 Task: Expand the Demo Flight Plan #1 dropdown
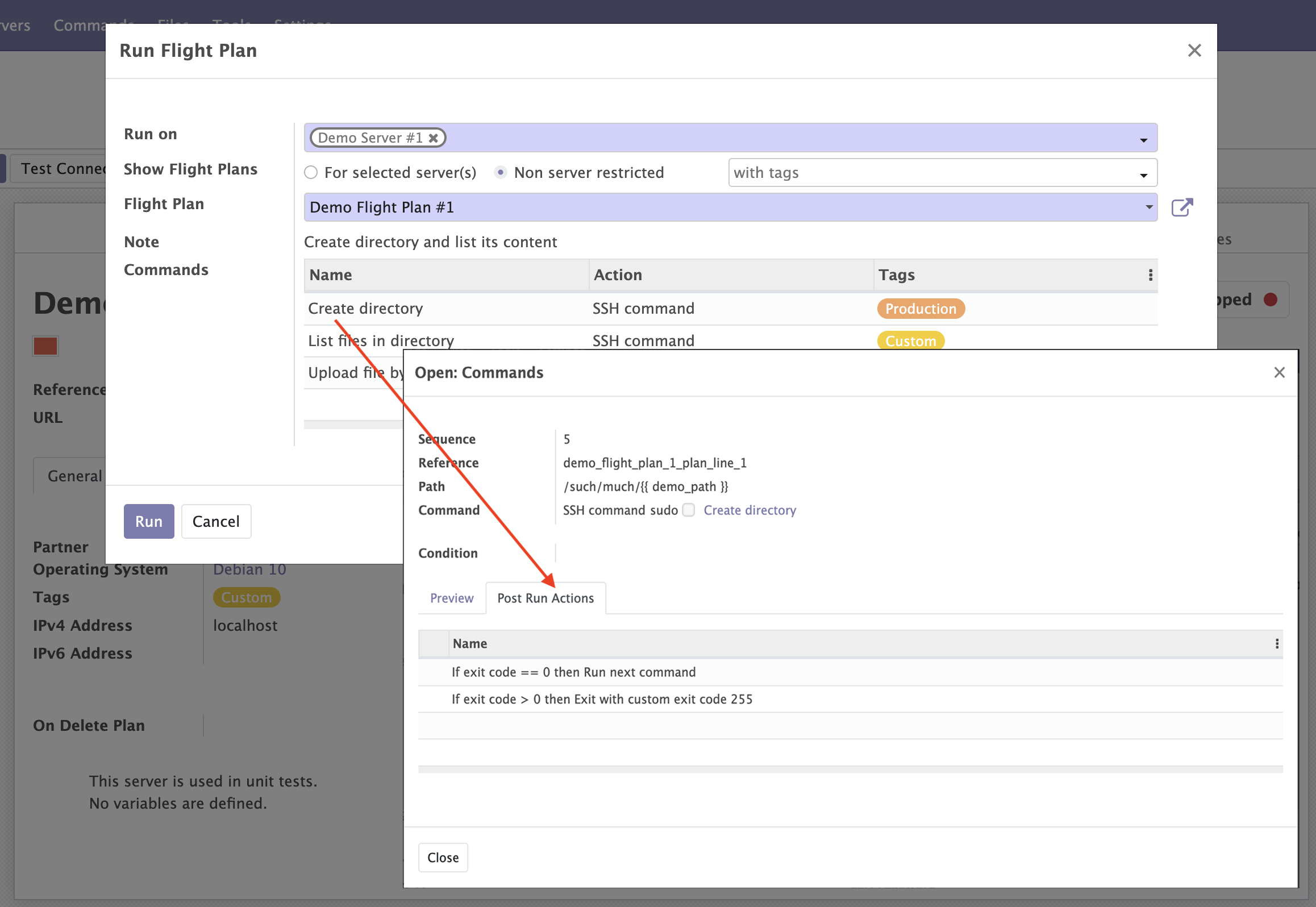(1148, 207)
